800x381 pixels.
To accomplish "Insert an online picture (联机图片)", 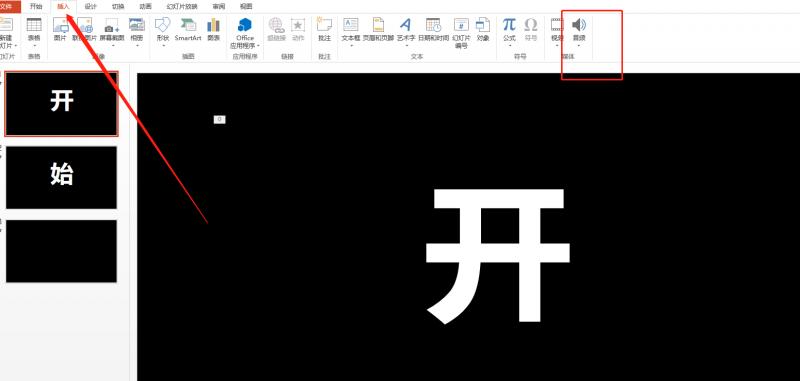I will (84, 29).
